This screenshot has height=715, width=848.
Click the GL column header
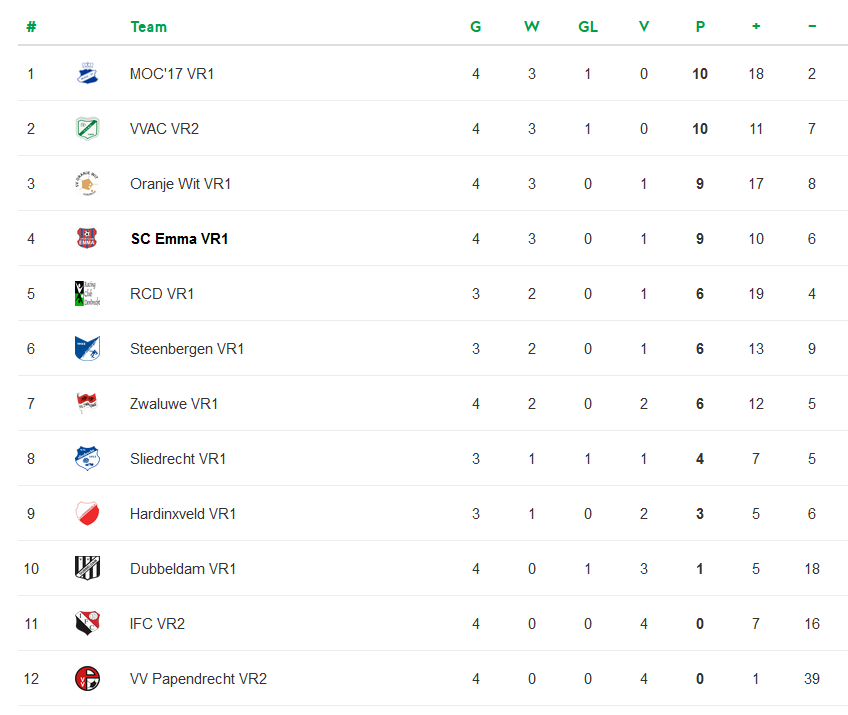coord(588,27)
